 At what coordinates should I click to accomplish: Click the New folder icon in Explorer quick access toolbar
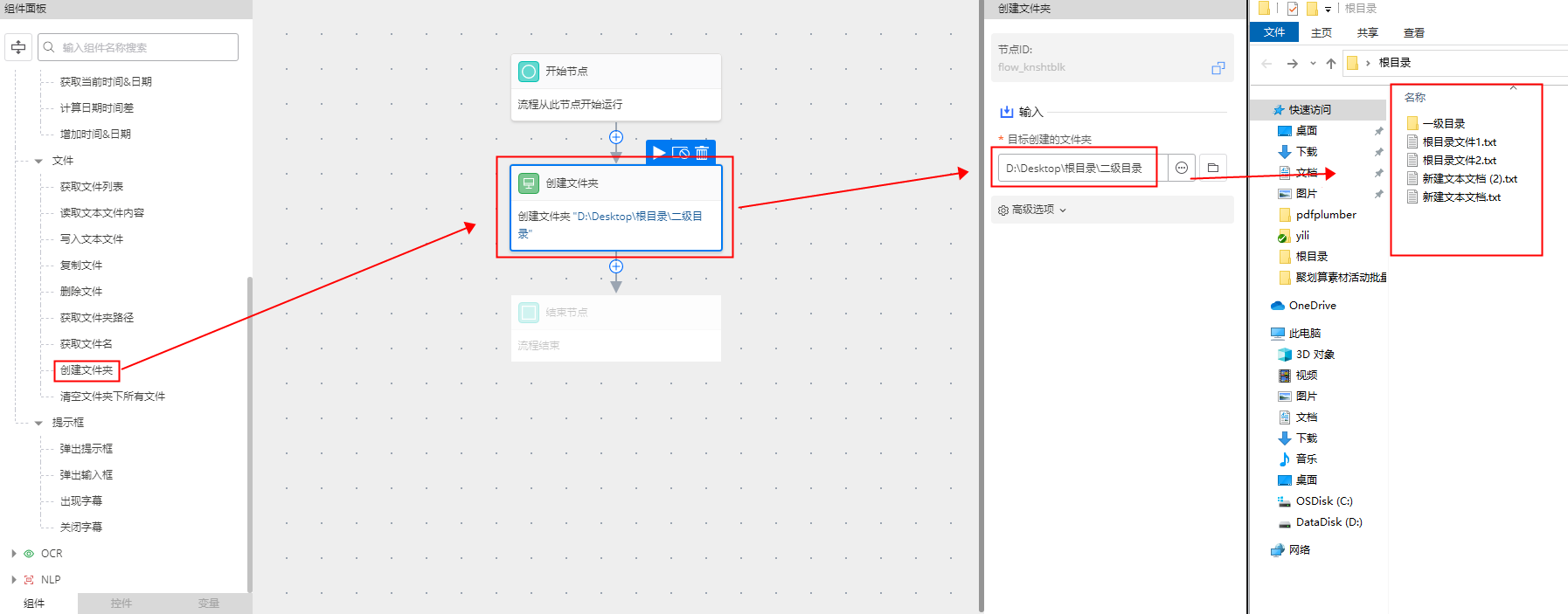point(1312,9)
